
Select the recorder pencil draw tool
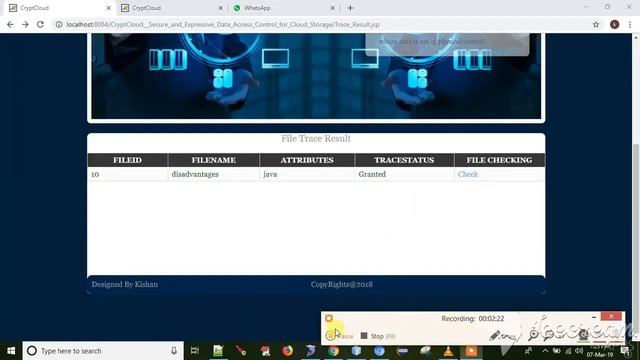coord(494,336)
